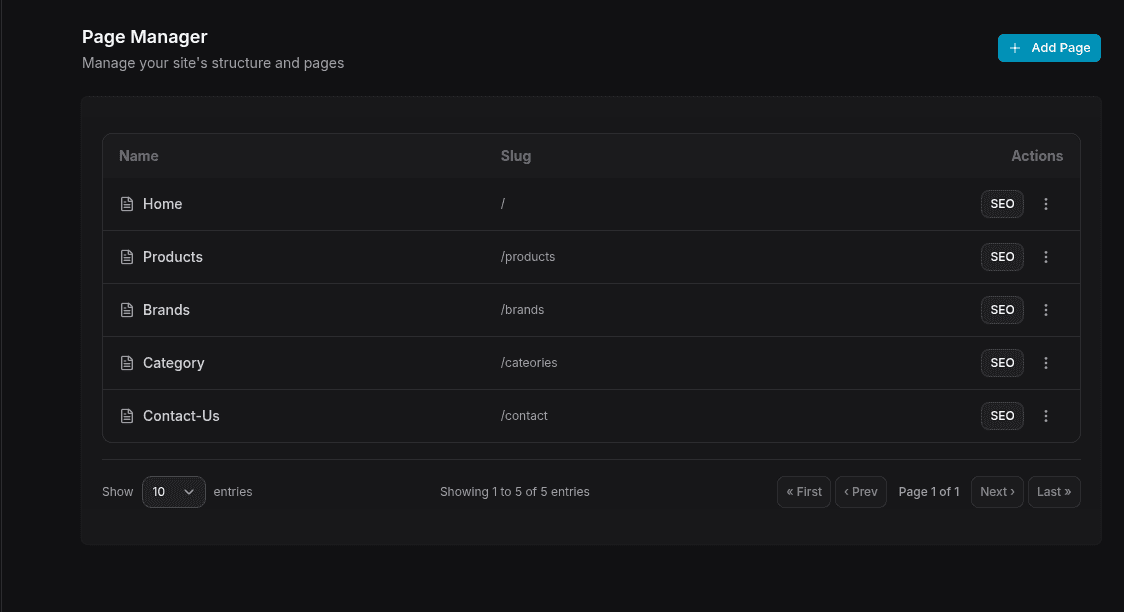Image resolution: width=1124 pixels, height=612 pixels.
Task: Click the /products slug
Action: (x=528, y=257)
